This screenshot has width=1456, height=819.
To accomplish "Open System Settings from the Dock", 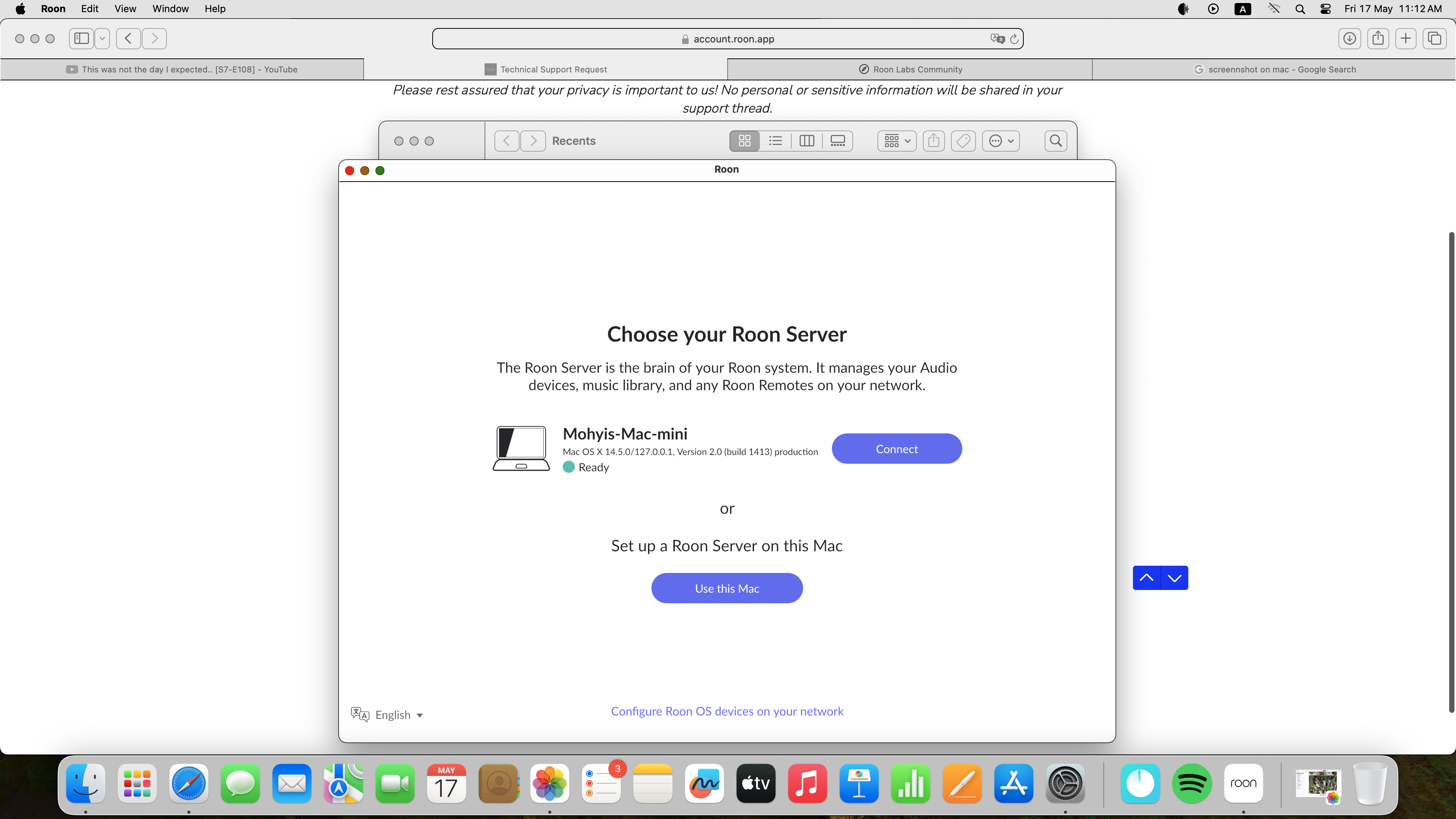I will (x=1065, y=783).
